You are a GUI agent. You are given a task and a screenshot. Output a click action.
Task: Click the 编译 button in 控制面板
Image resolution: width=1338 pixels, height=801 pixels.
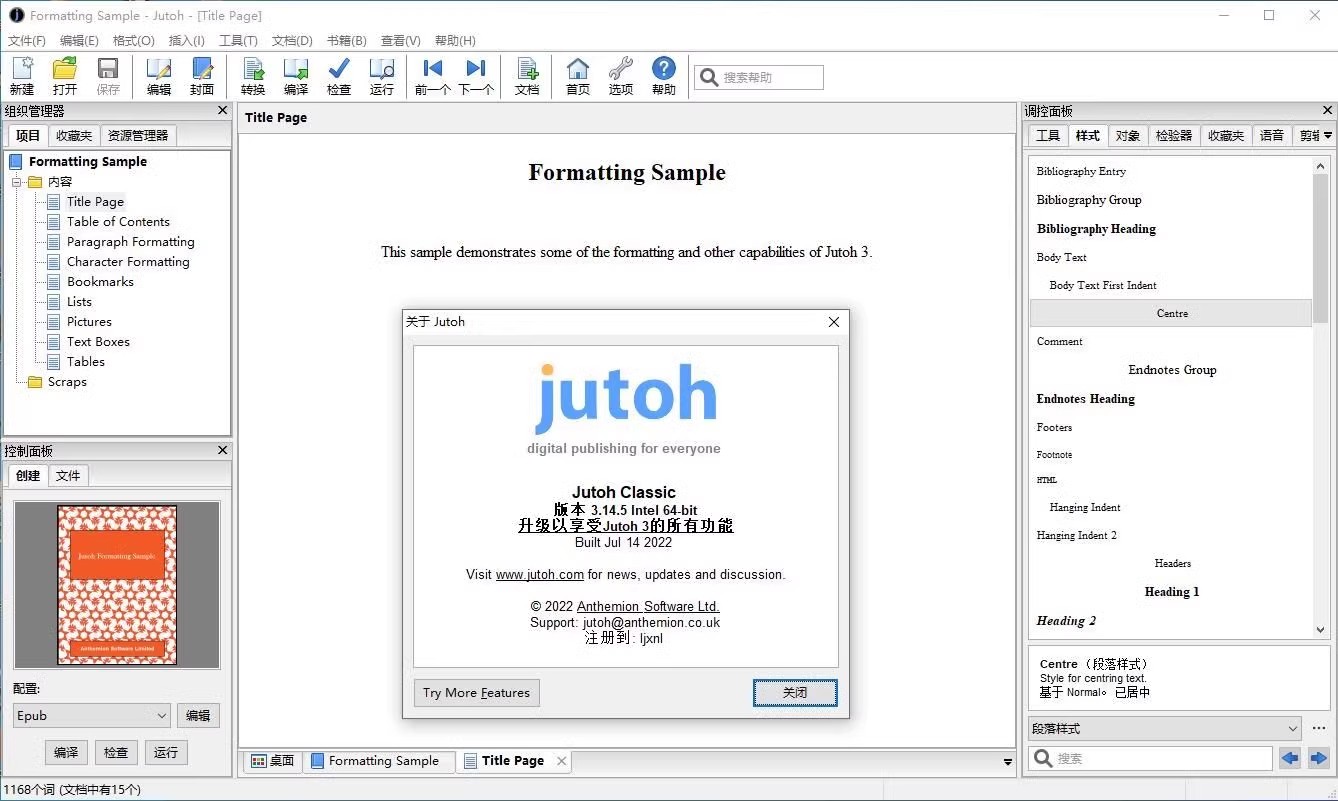coord(66,753)
